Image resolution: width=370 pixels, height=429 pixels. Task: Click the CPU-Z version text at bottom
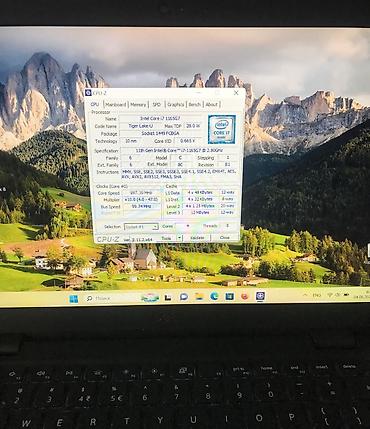coord(138,239)
